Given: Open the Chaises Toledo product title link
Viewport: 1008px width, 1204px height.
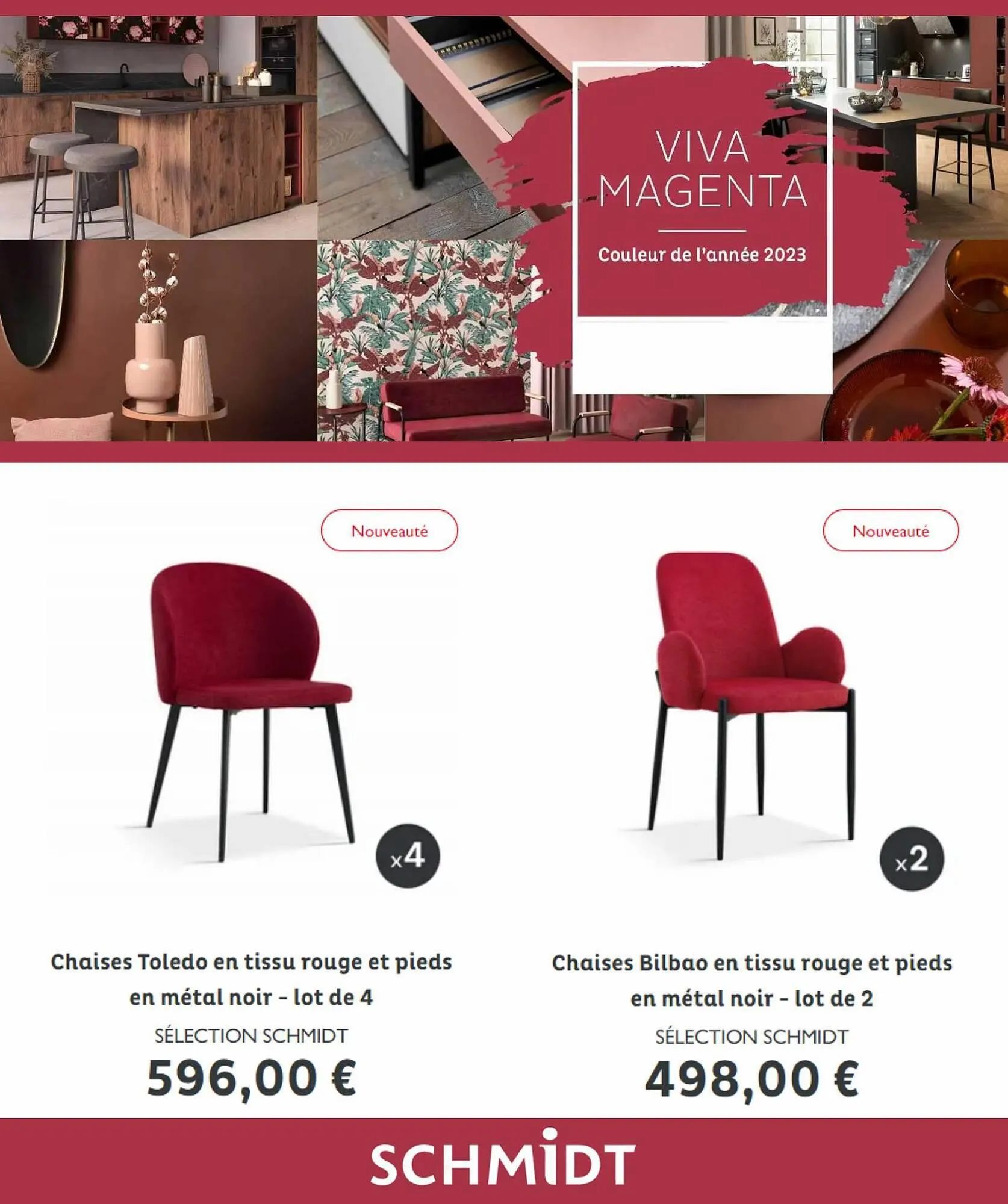Looking at the screenshot, I should click(251, 979).
